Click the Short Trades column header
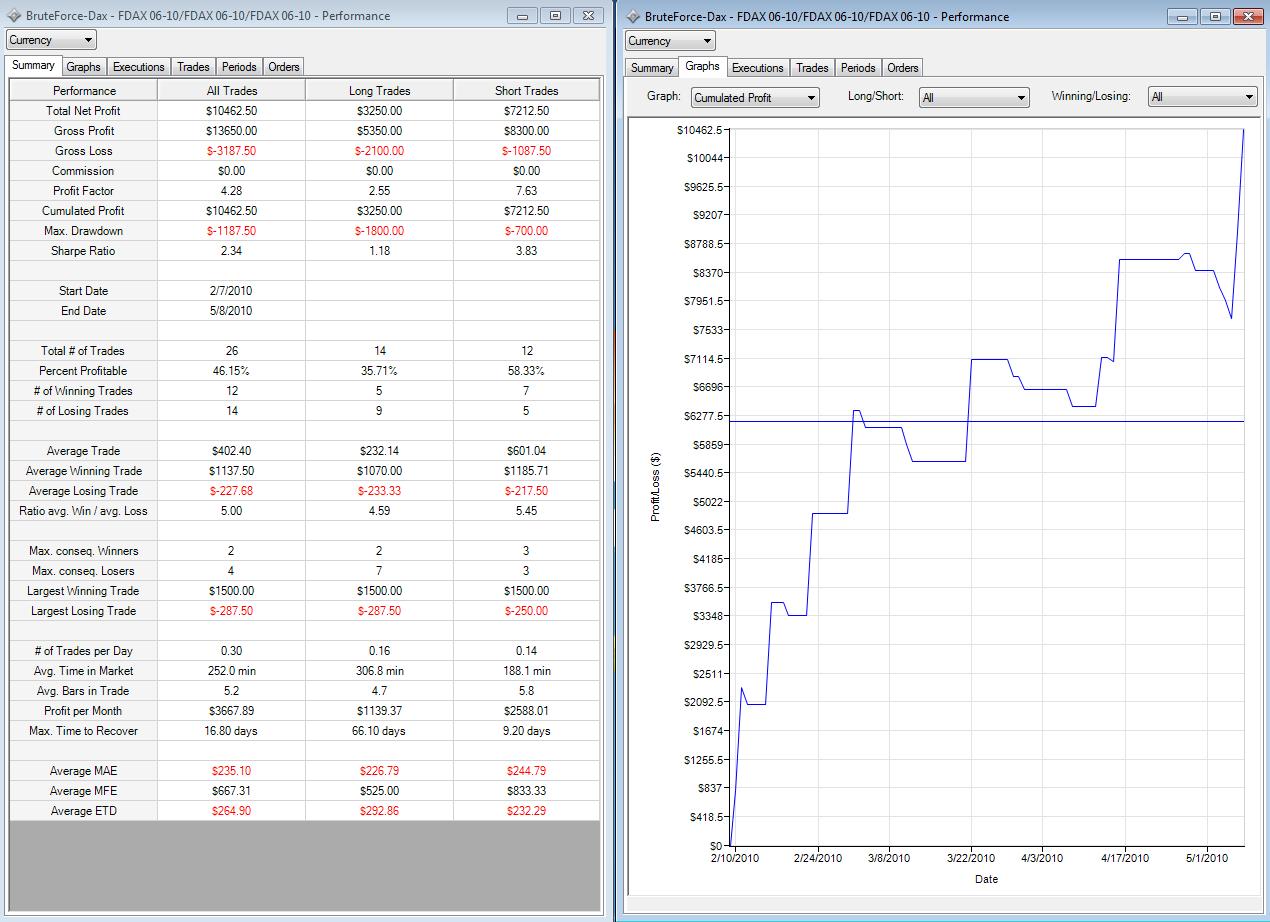This screenshot has width=1270, height=922. tap(526, 90)
